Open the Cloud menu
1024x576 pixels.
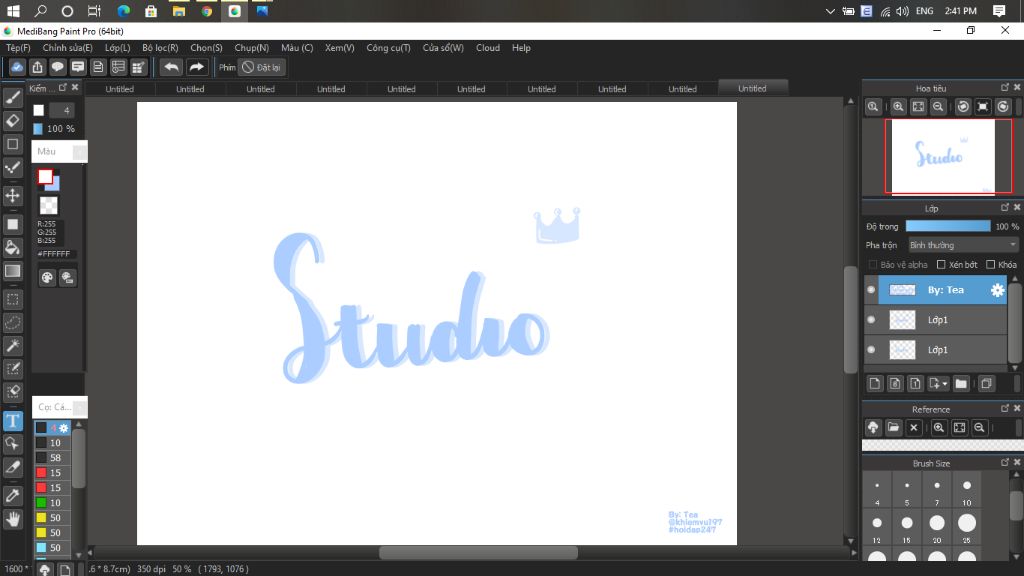coord(488,48)
